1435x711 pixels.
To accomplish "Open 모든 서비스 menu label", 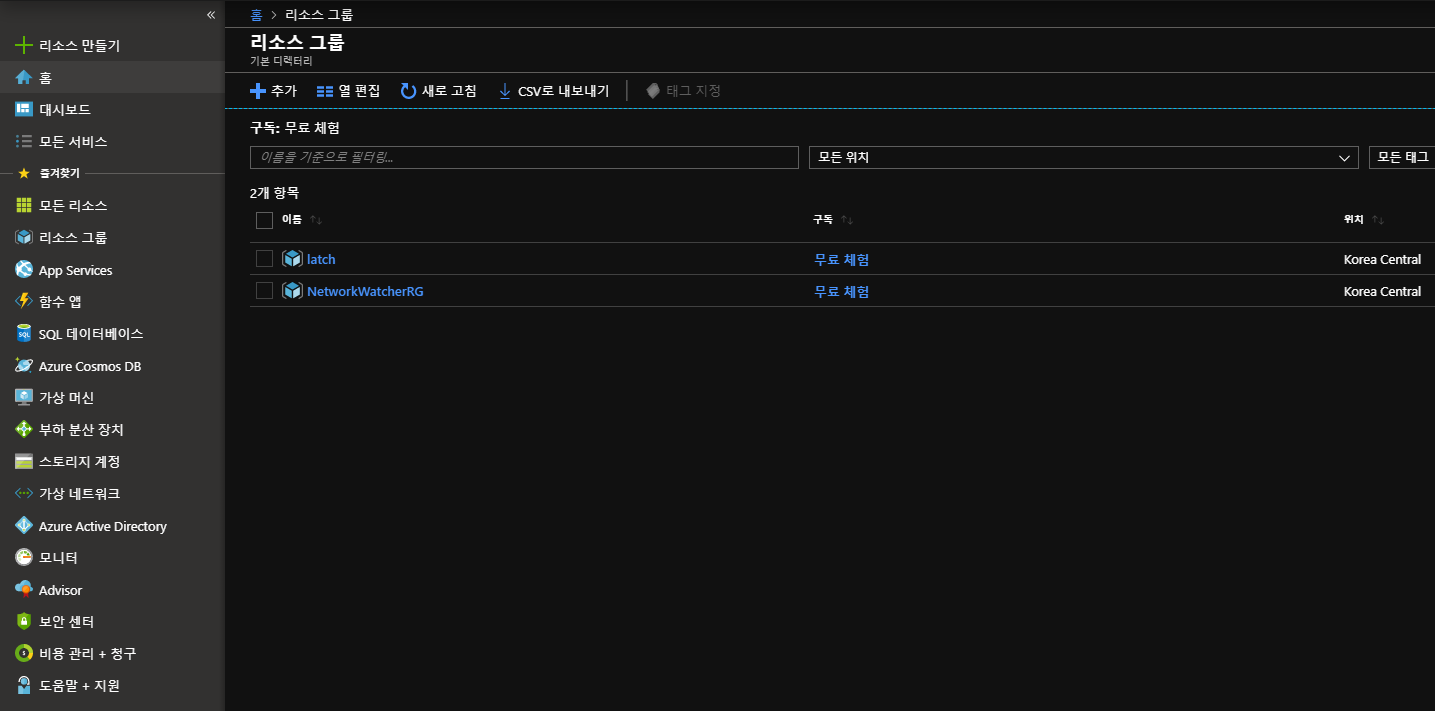I will point(73,141).
